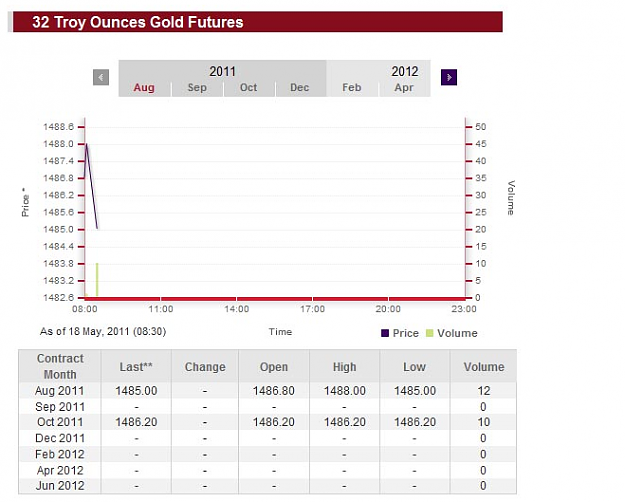Select the Oct 2011 row label
Viewport: 625px width, 502px height.
tap(60, 422)
